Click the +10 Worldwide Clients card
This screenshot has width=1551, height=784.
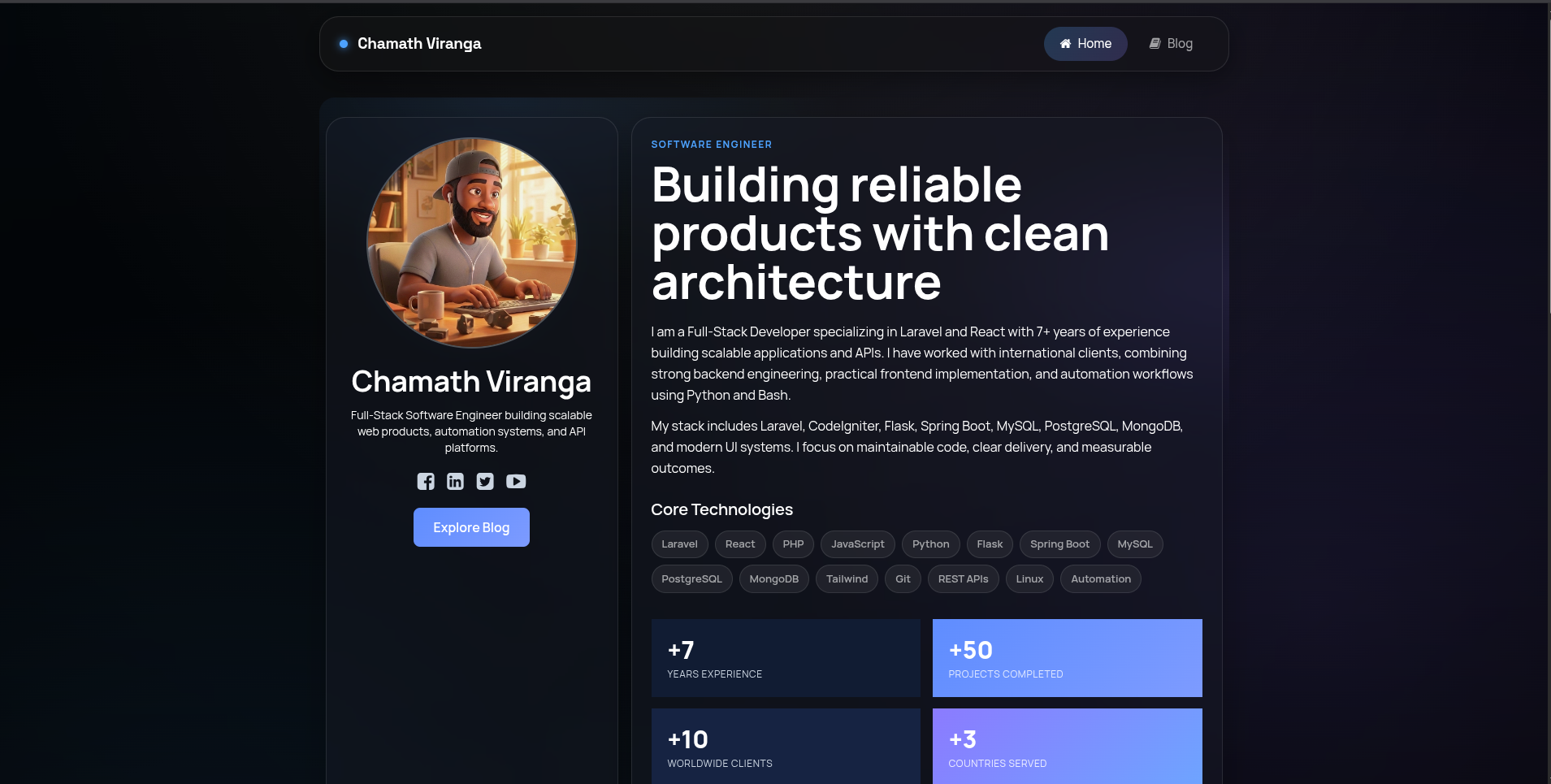pyautogui.click(x=786, y=746)
